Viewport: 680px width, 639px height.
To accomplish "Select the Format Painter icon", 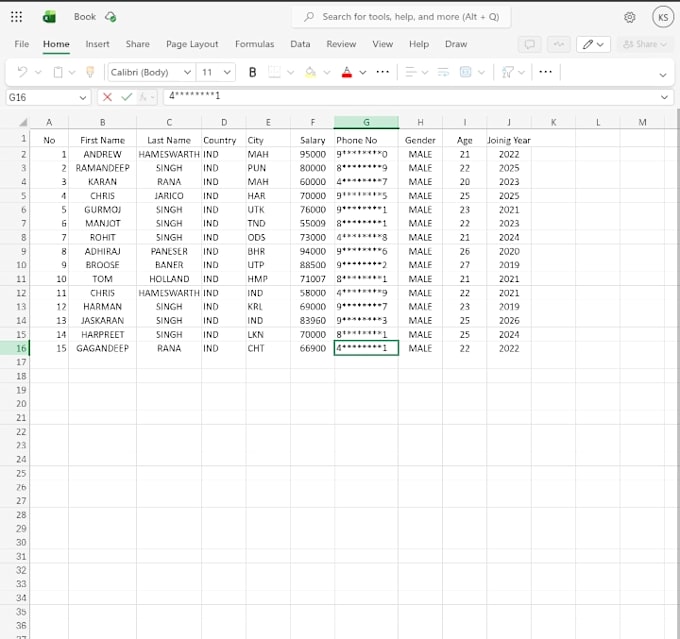I will 90,72.
